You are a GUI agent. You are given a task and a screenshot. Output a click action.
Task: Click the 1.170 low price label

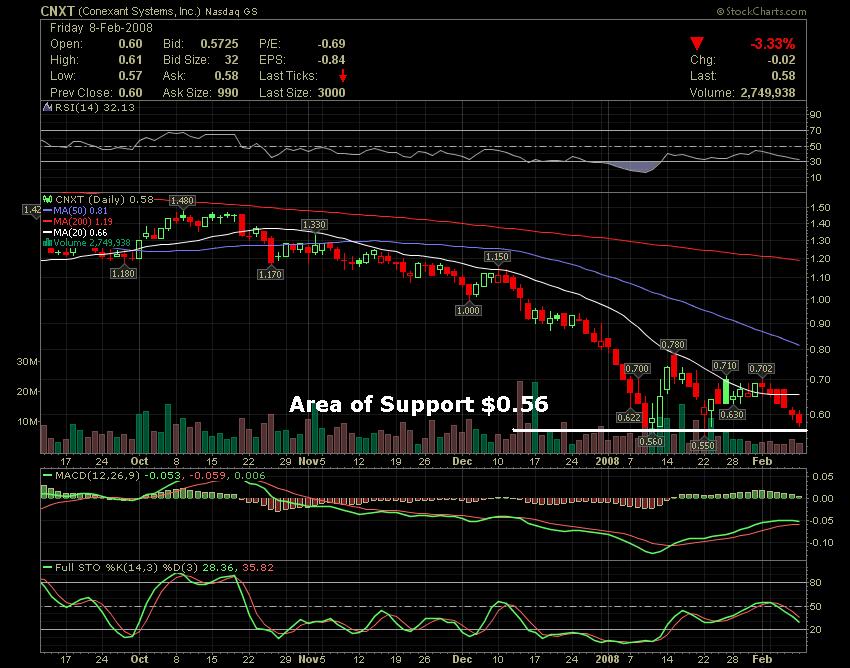(270, 274)
